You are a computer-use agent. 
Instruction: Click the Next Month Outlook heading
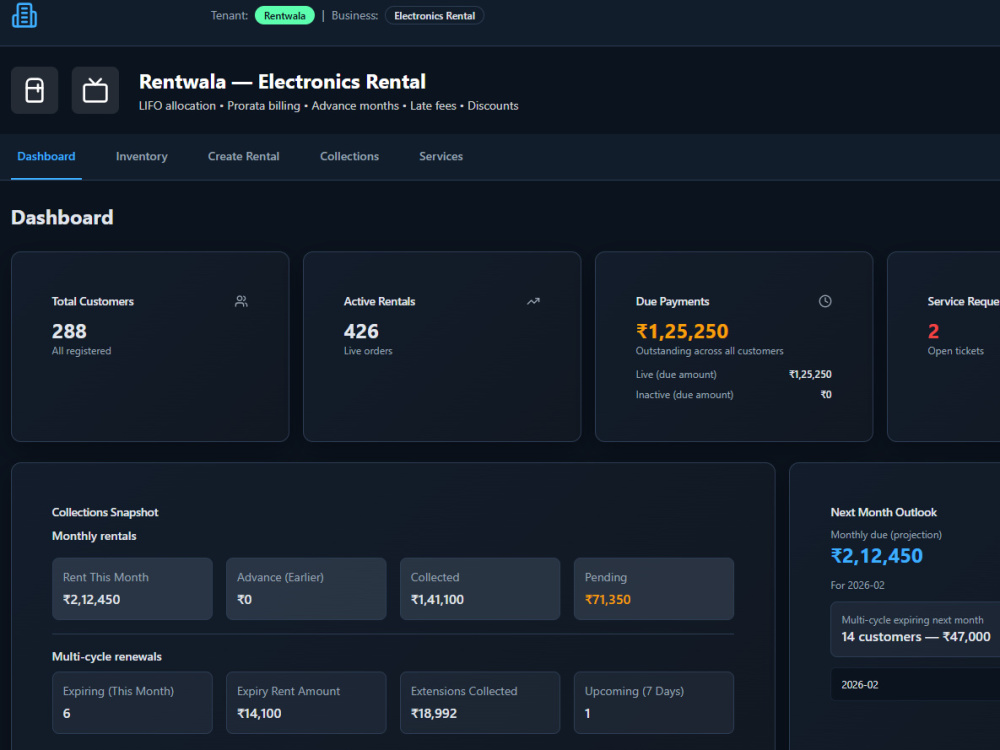(x=883, y=512)
